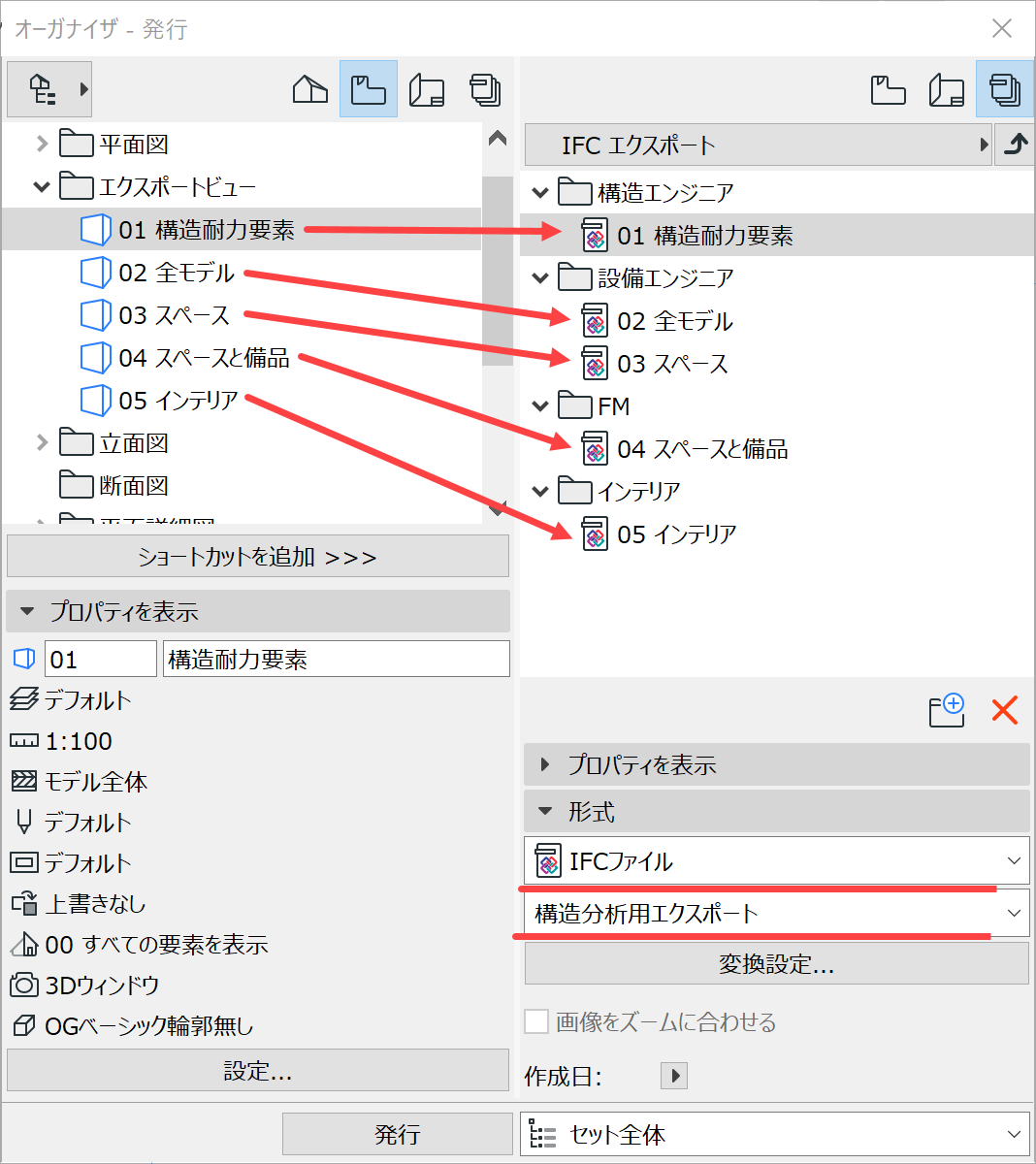Collapse the エクスポートビュー folder
1036x1164 pixels.
[42, 186]
